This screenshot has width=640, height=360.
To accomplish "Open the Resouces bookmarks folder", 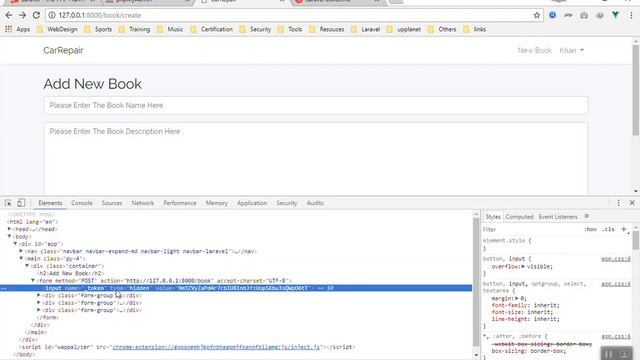I will tap(327, 29).
